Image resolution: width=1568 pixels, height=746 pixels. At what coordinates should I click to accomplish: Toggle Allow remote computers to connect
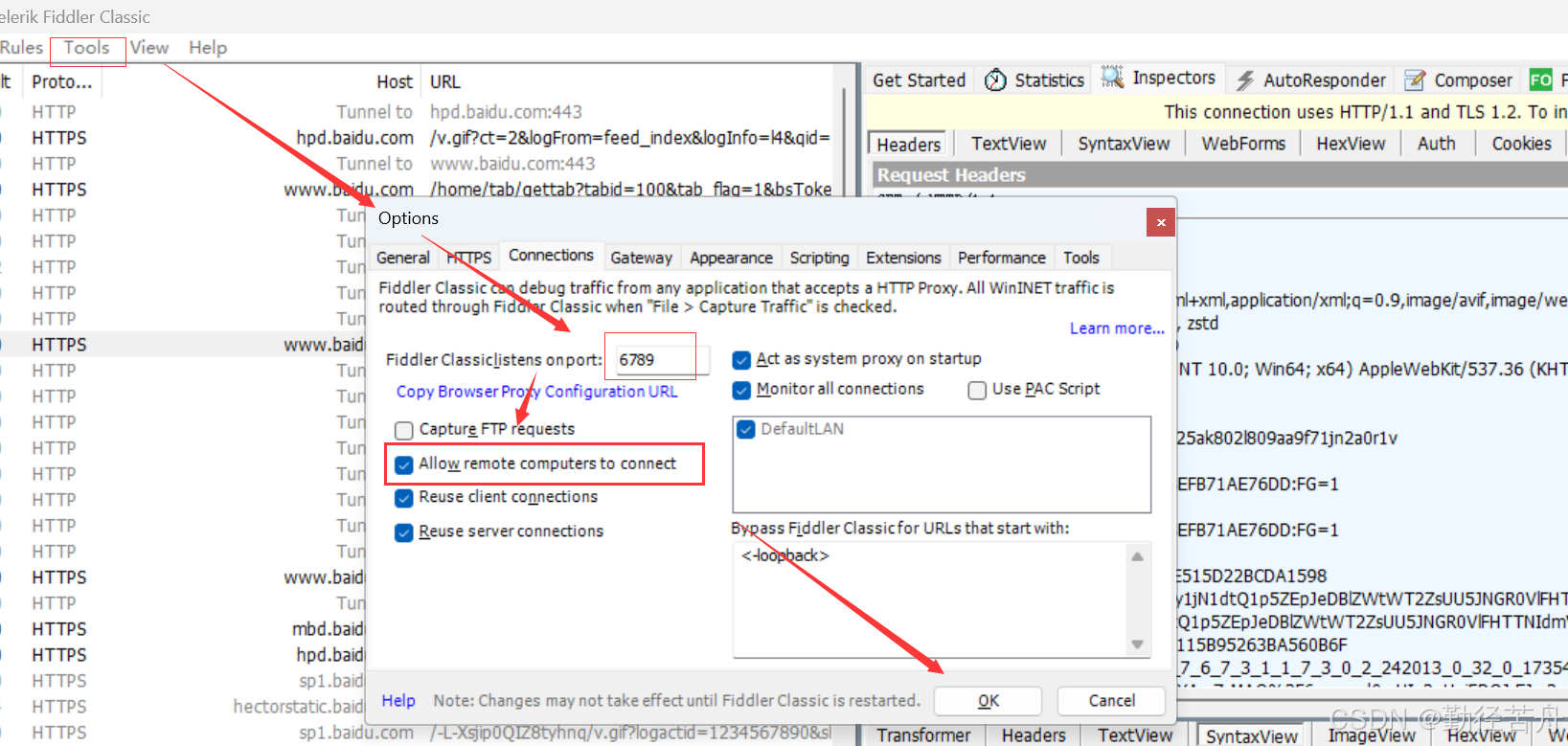(404, 464)
